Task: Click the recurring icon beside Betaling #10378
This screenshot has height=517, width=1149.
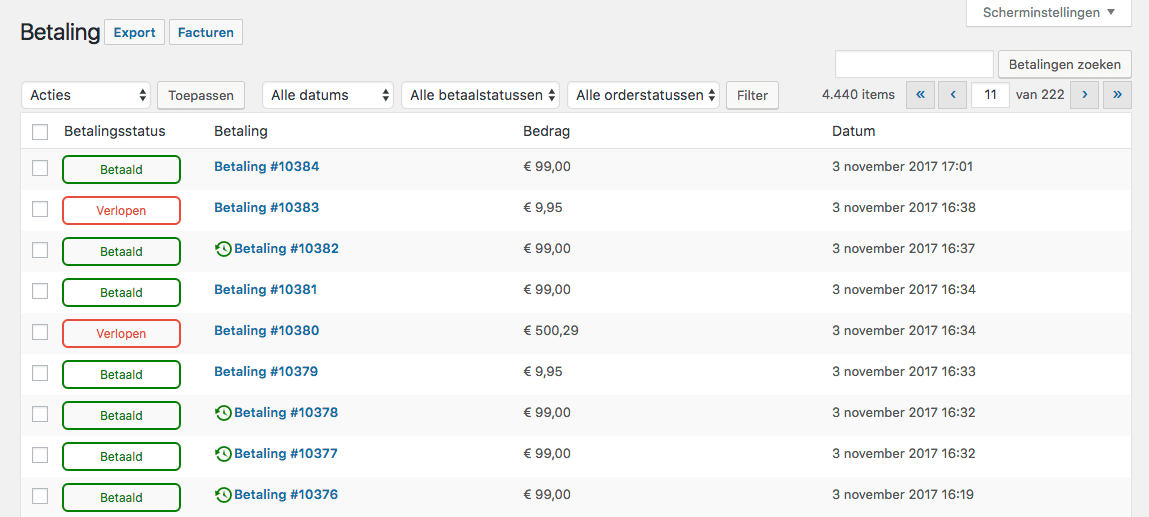Action: pos(223,413)
